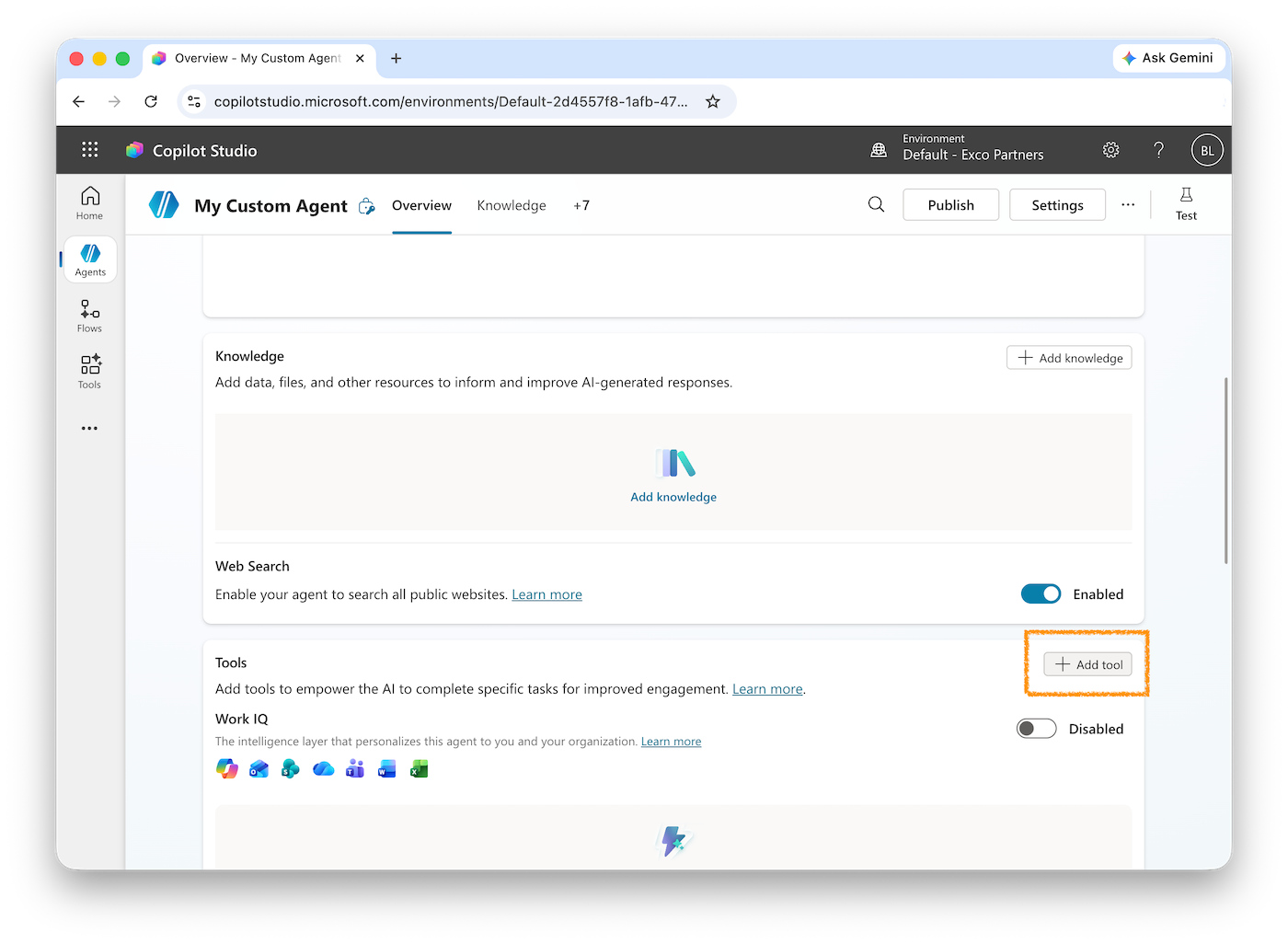Screen dimensions: 1288x944
Task: Select the Overview - My Custom Agent browser tab
Action: tap(259, 58)
